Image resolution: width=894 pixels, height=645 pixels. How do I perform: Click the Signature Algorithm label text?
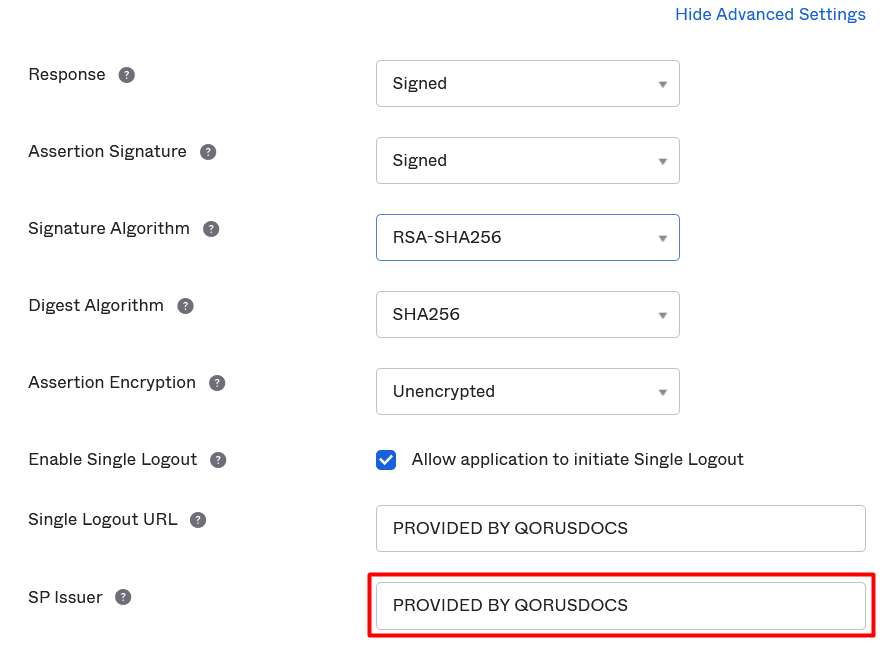point(108,229)
